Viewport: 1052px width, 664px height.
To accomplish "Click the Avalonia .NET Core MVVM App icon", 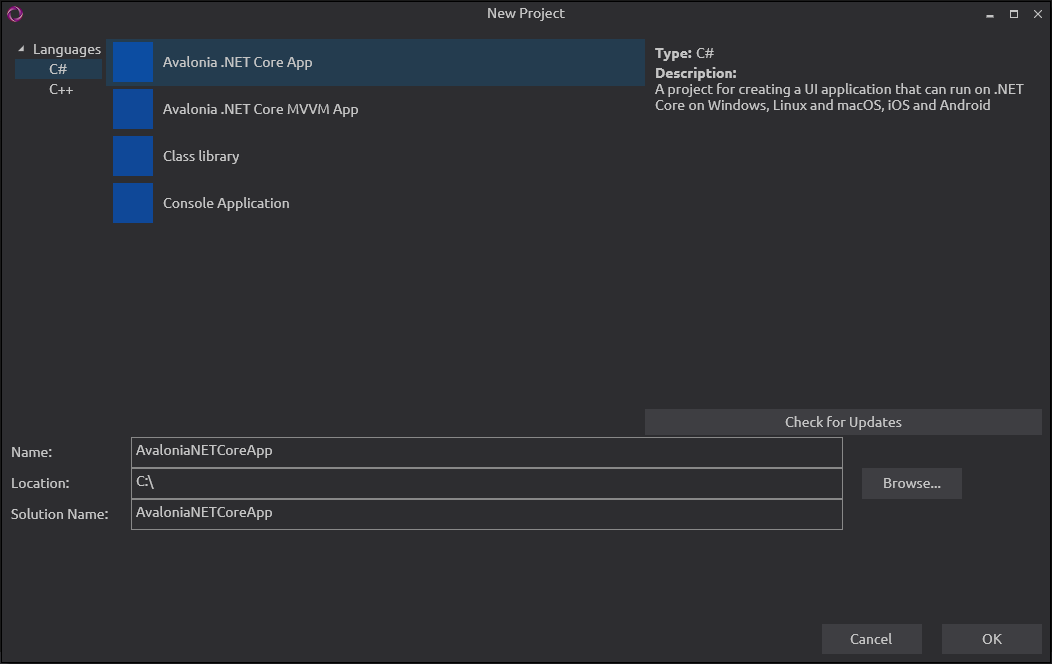I will click(133, 109).
